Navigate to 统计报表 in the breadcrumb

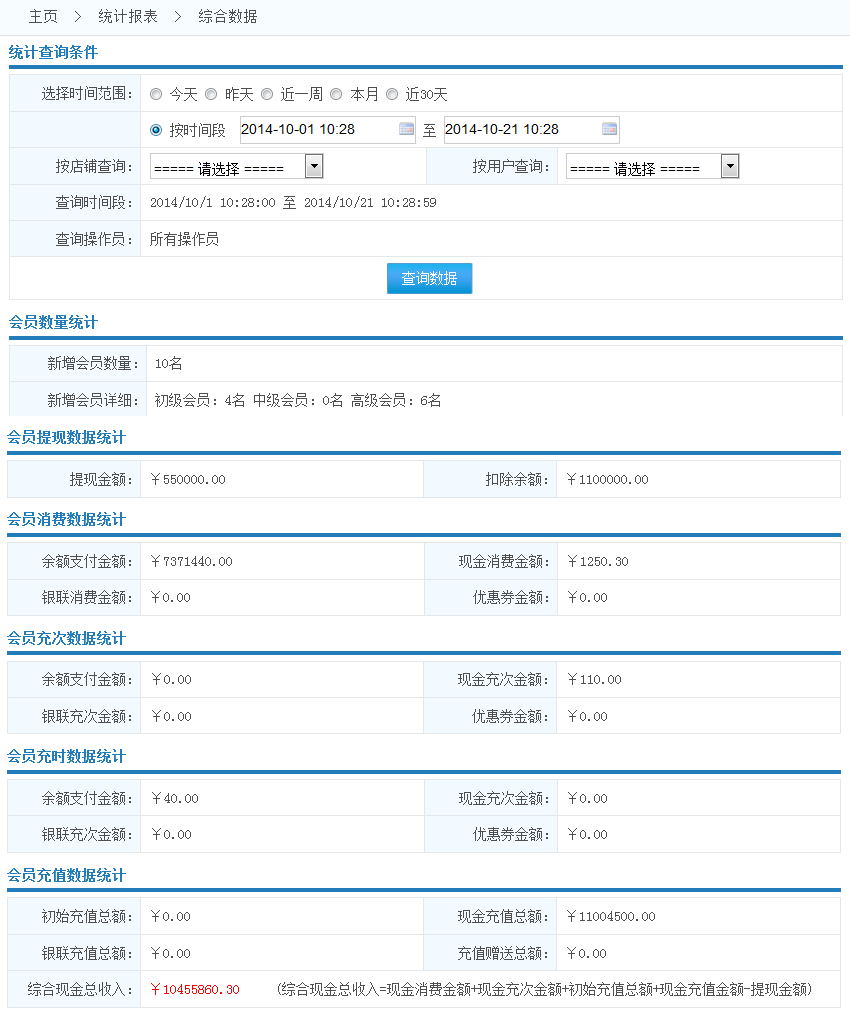128,17
